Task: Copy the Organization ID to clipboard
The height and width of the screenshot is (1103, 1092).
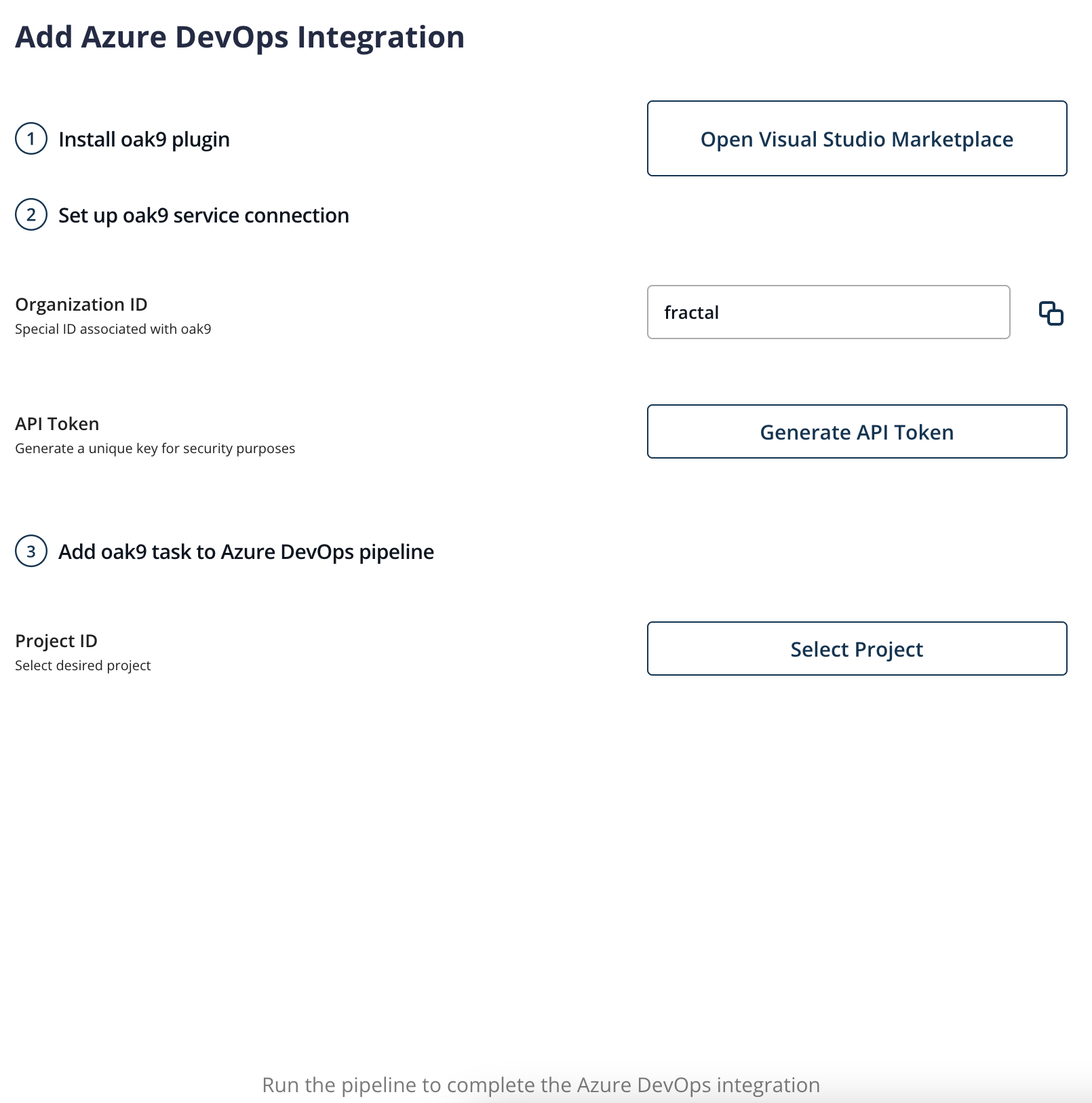Action: (x=1051, y=313)
